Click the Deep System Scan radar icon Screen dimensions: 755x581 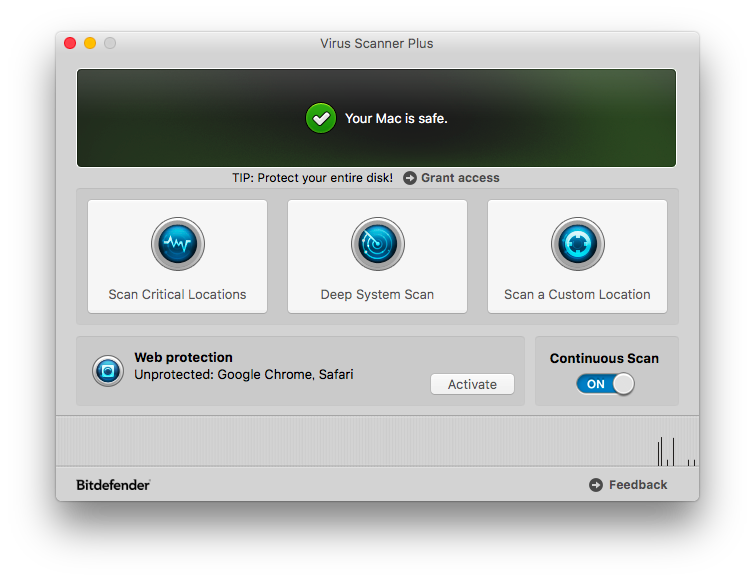point(378,244)
